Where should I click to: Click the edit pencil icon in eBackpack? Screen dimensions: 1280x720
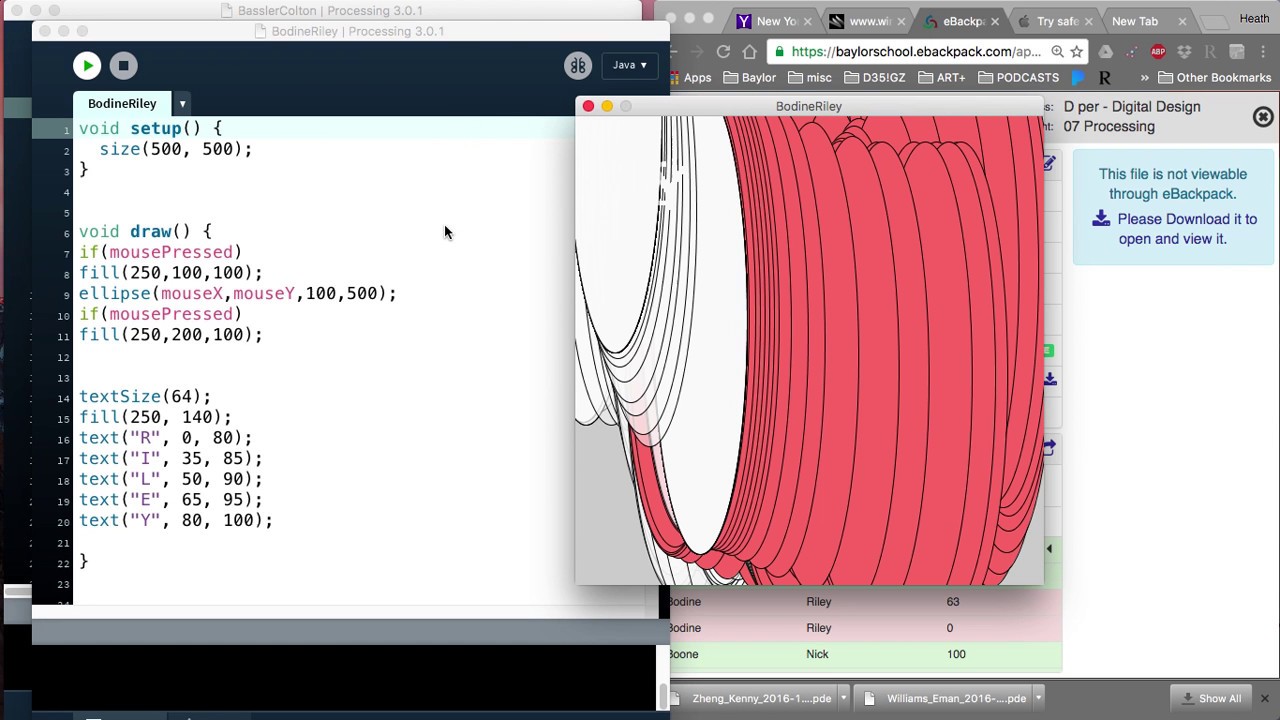point(1049,163)
